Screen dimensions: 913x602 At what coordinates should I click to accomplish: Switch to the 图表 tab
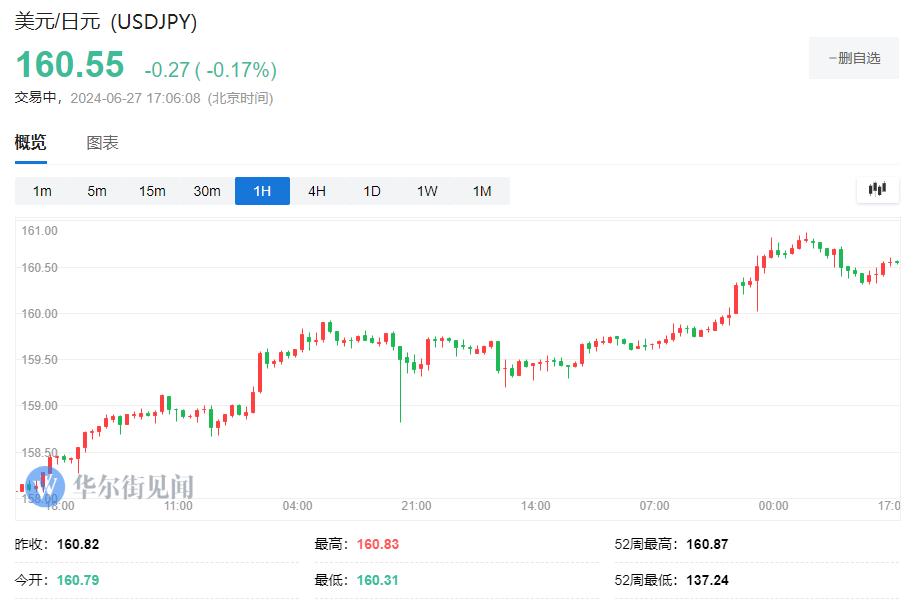[102, 143]
